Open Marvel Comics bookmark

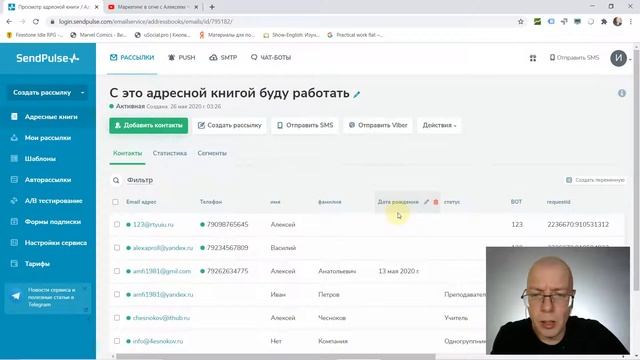tap(98, 35)
